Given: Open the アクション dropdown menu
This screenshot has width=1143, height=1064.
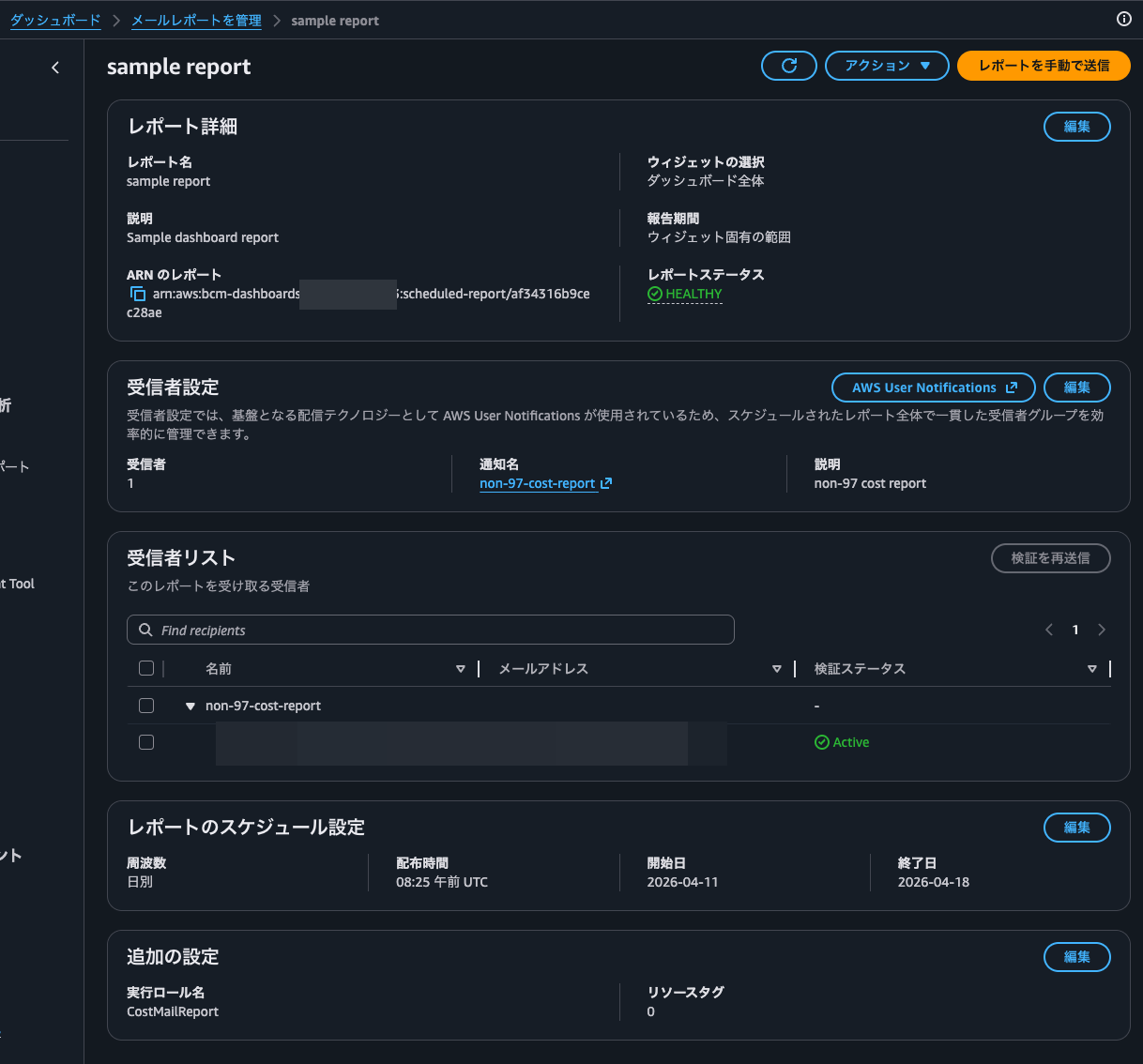Looking at the screenshot, I should [887, 66].
